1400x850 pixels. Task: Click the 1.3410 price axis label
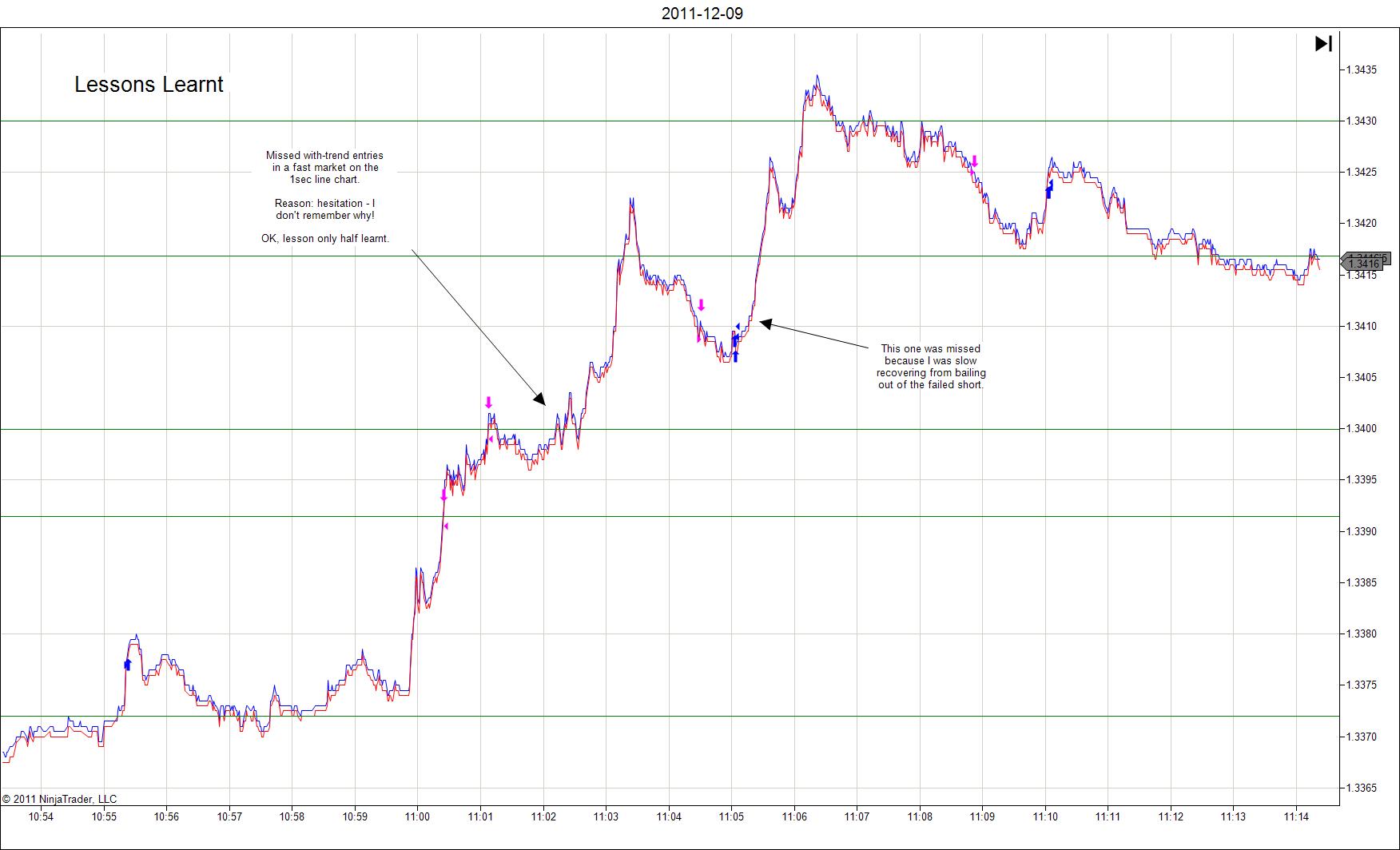tap(1362, 327)
